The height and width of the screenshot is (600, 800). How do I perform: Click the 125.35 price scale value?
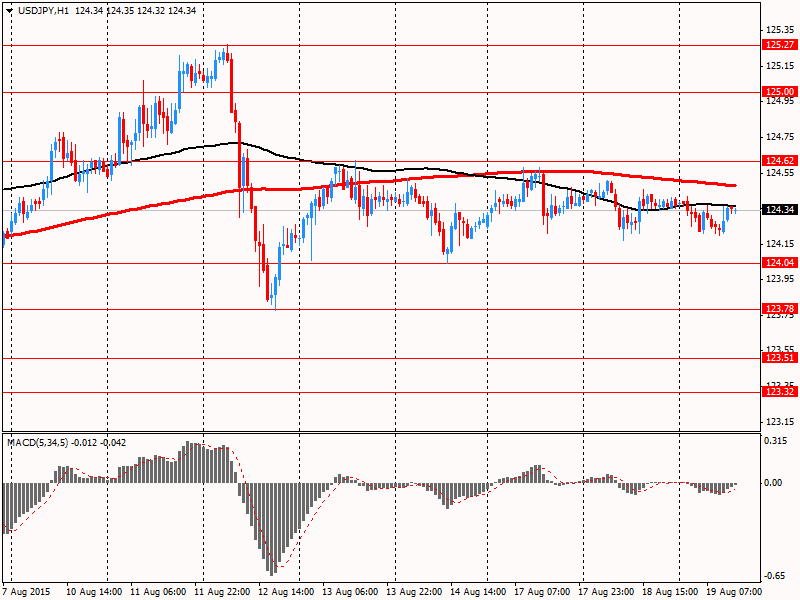(780, 30)
